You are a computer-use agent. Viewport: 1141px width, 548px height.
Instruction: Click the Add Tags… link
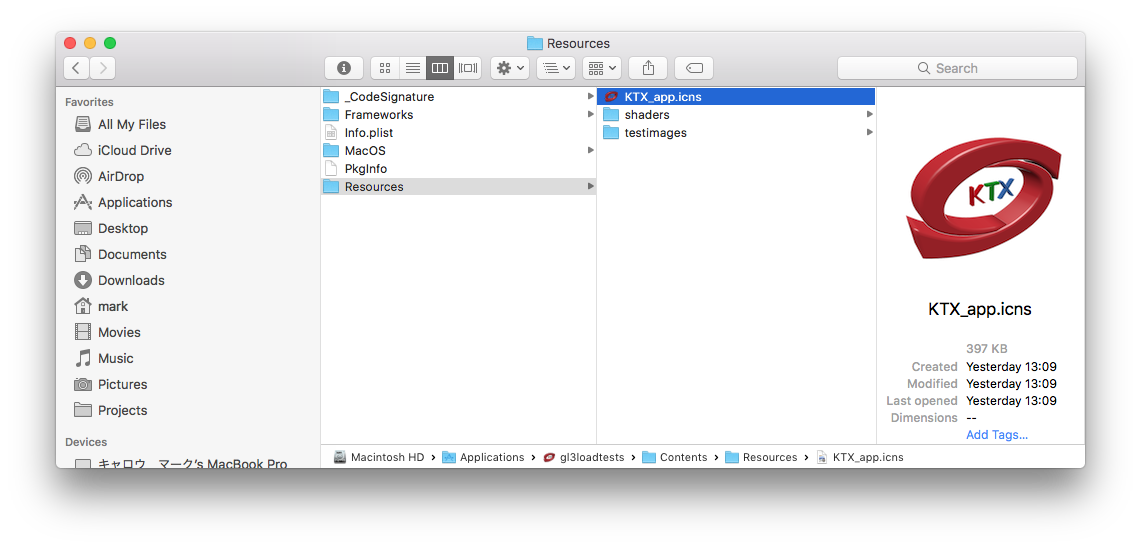pos(996,434)
